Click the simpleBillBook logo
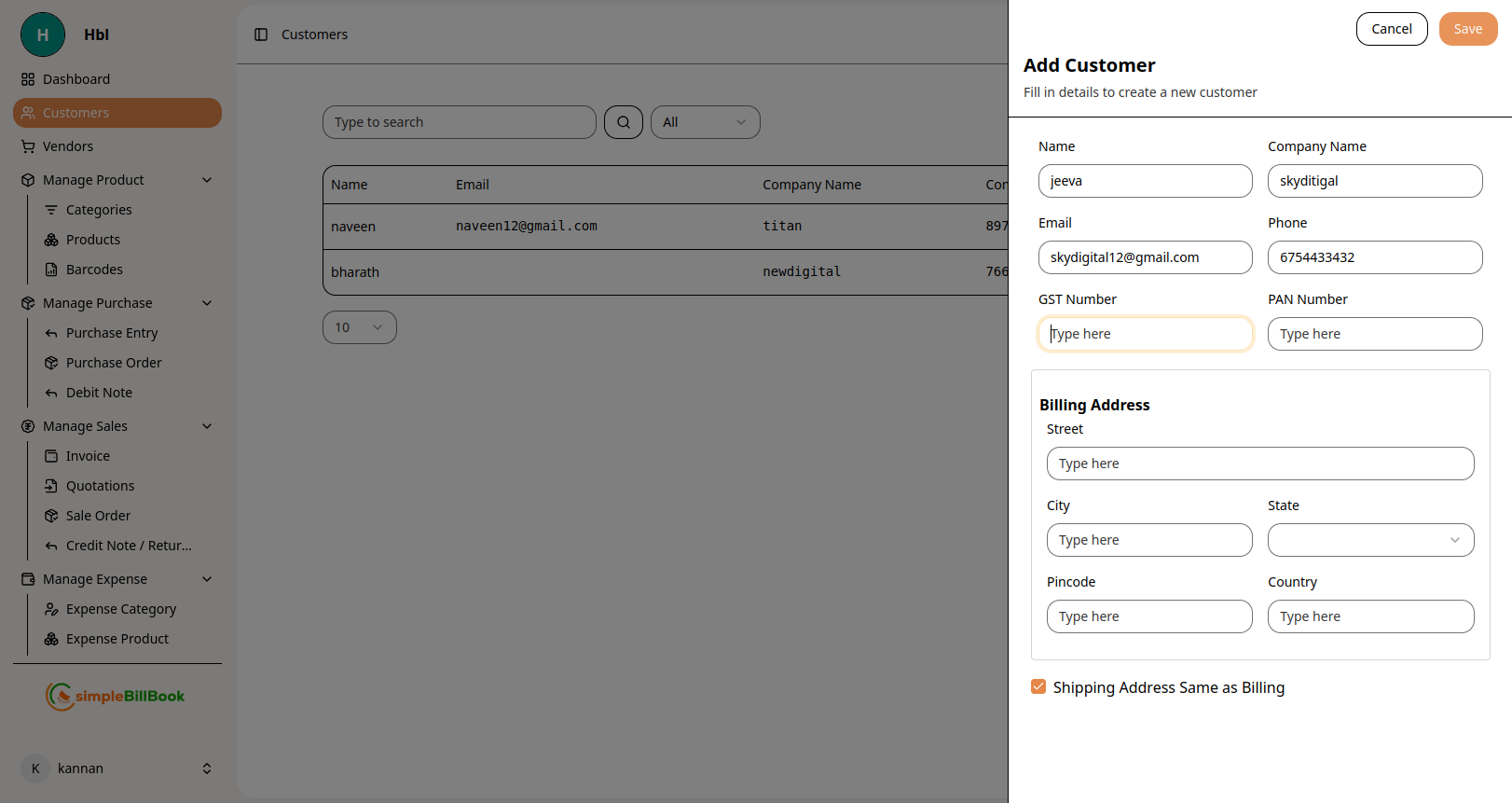The height and width of the screenshot is (803, 1512). 116,696
